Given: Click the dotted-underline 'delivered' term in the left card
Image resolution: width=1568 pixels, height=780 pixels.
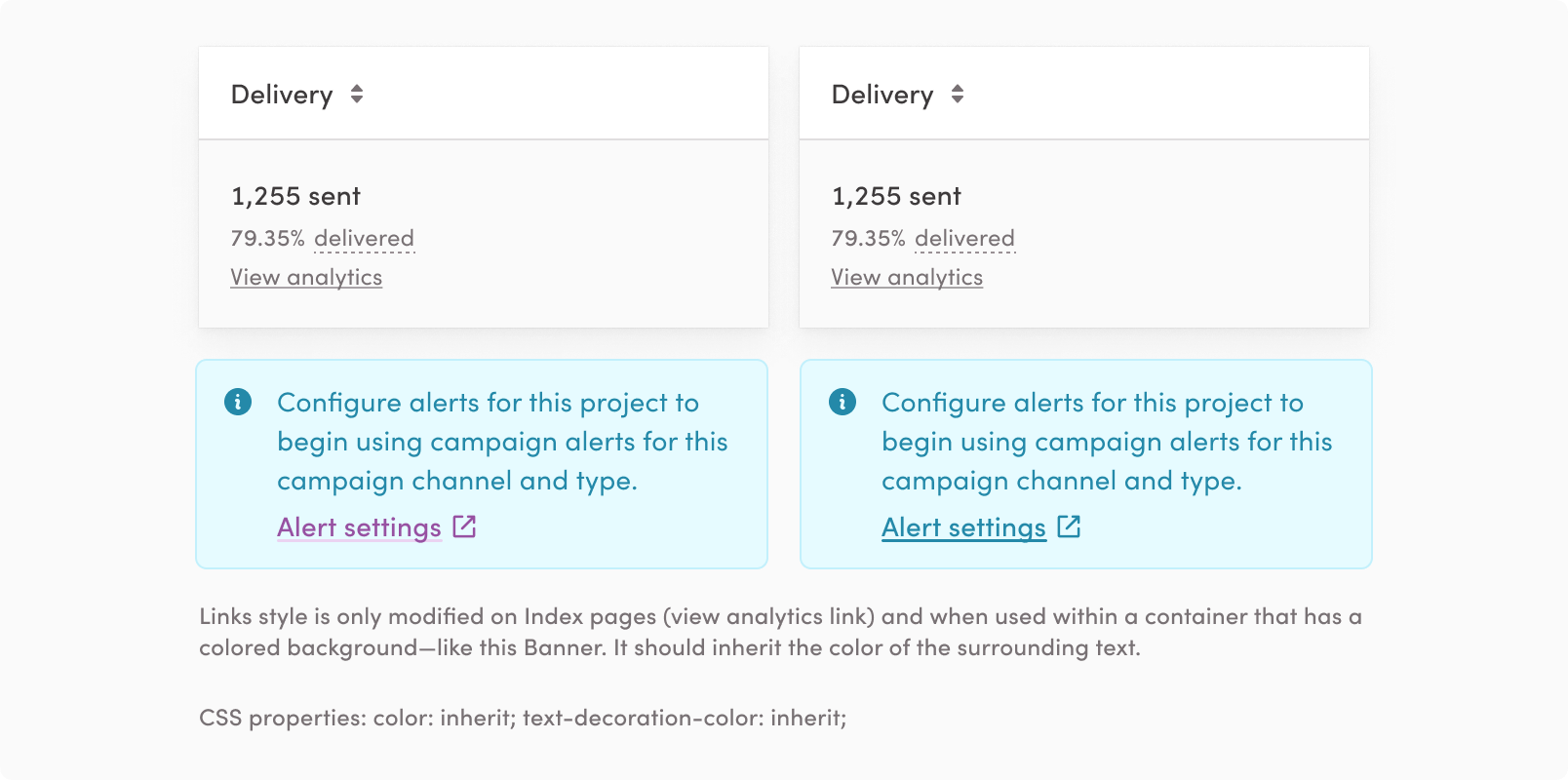Looking at the screenshot, I should coord(364,239).
